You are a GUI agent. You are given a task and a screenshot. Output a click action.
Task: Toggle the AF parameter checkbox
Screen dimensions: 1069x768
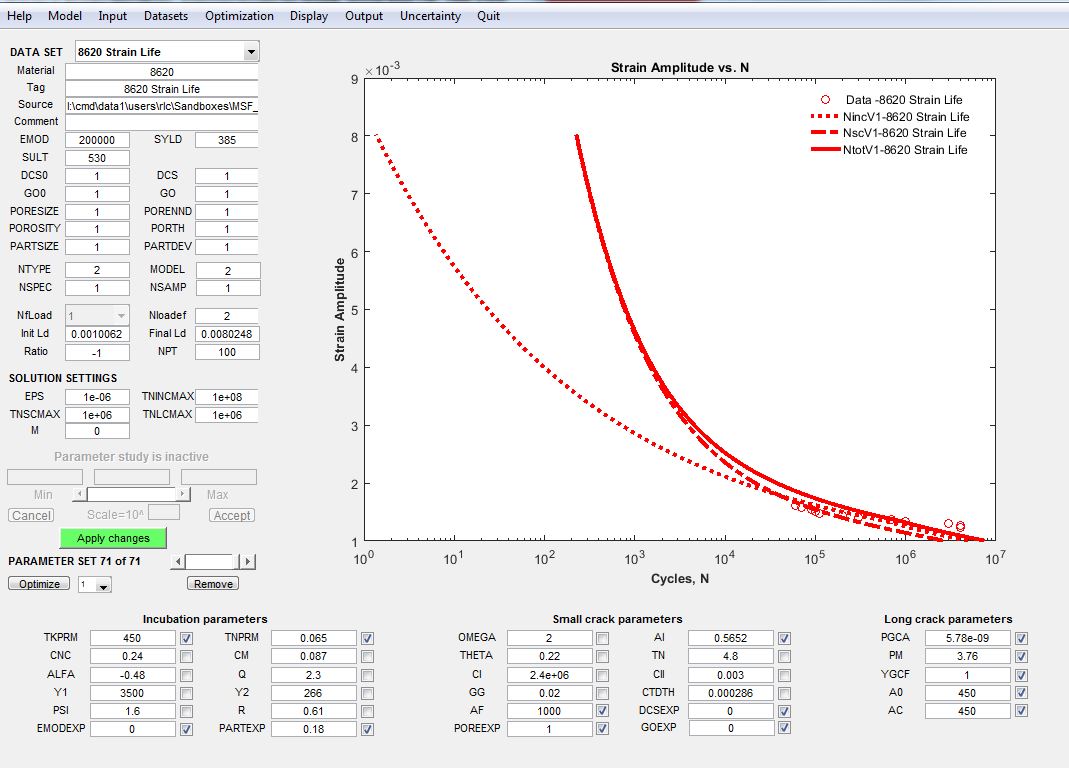[x=603, y=711]
